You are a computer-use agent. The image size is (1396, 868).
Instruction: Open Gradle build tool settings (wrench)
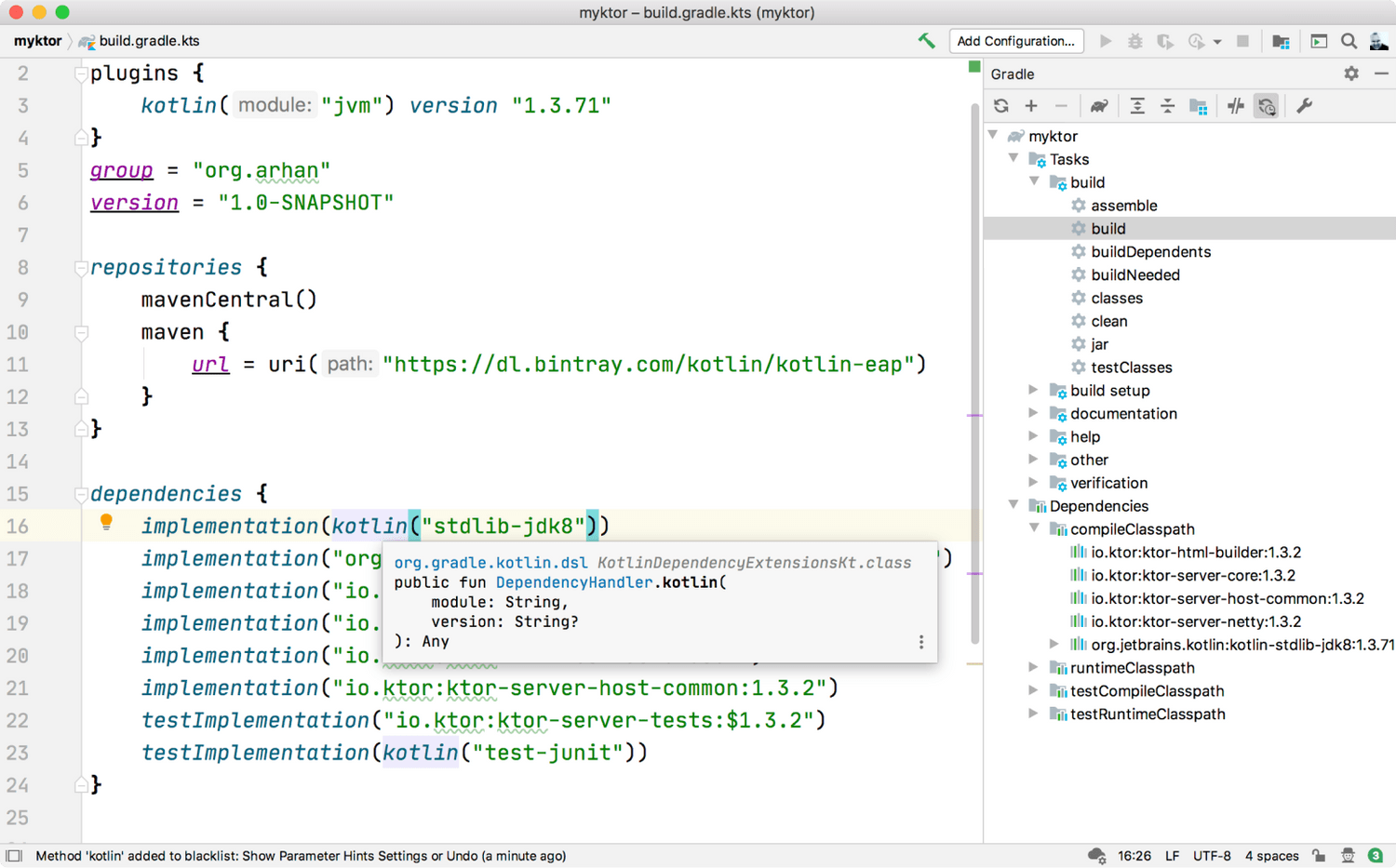pyautogui.click(x=1305, y=106)
